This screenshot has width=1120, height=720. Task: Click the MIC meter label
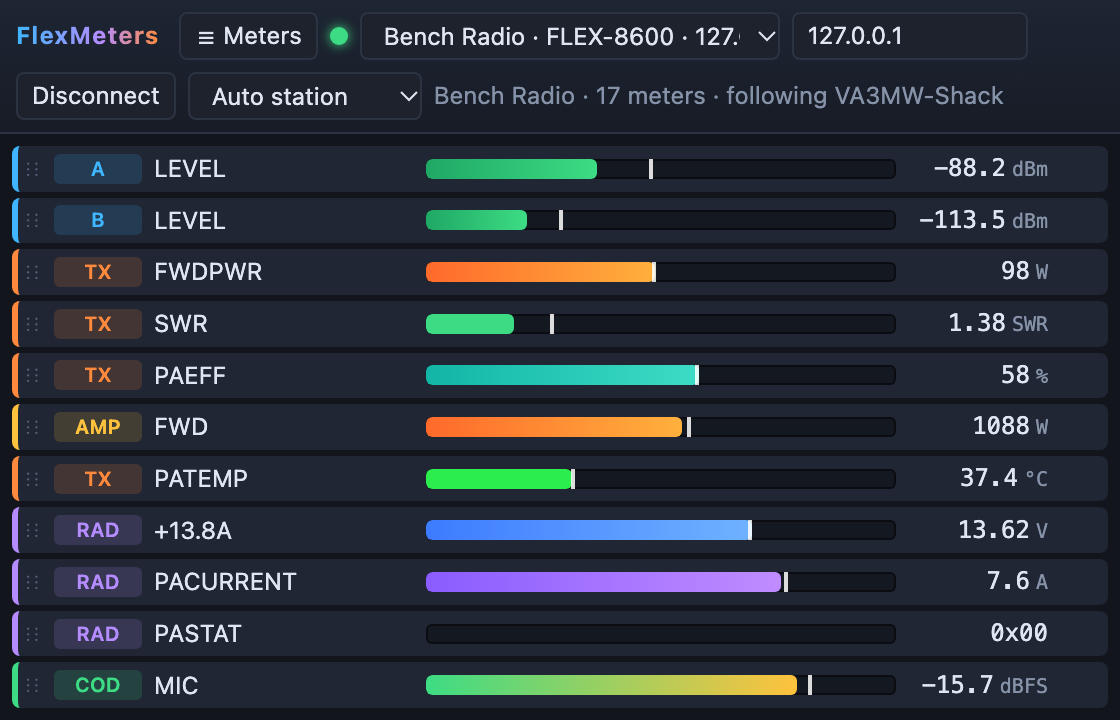tap(176, 685)
